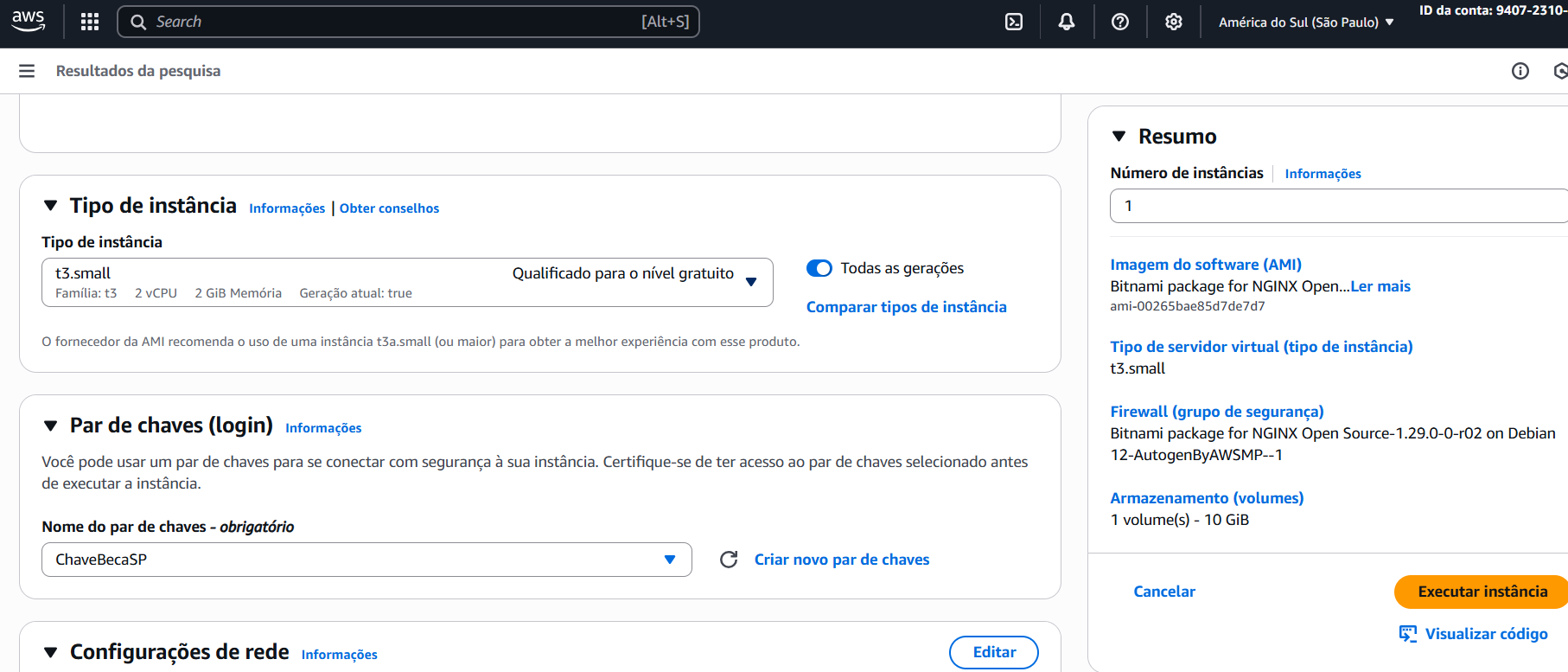Click the search magnifier icon
Screen dimensions: 1568x672
click(138, 22)
